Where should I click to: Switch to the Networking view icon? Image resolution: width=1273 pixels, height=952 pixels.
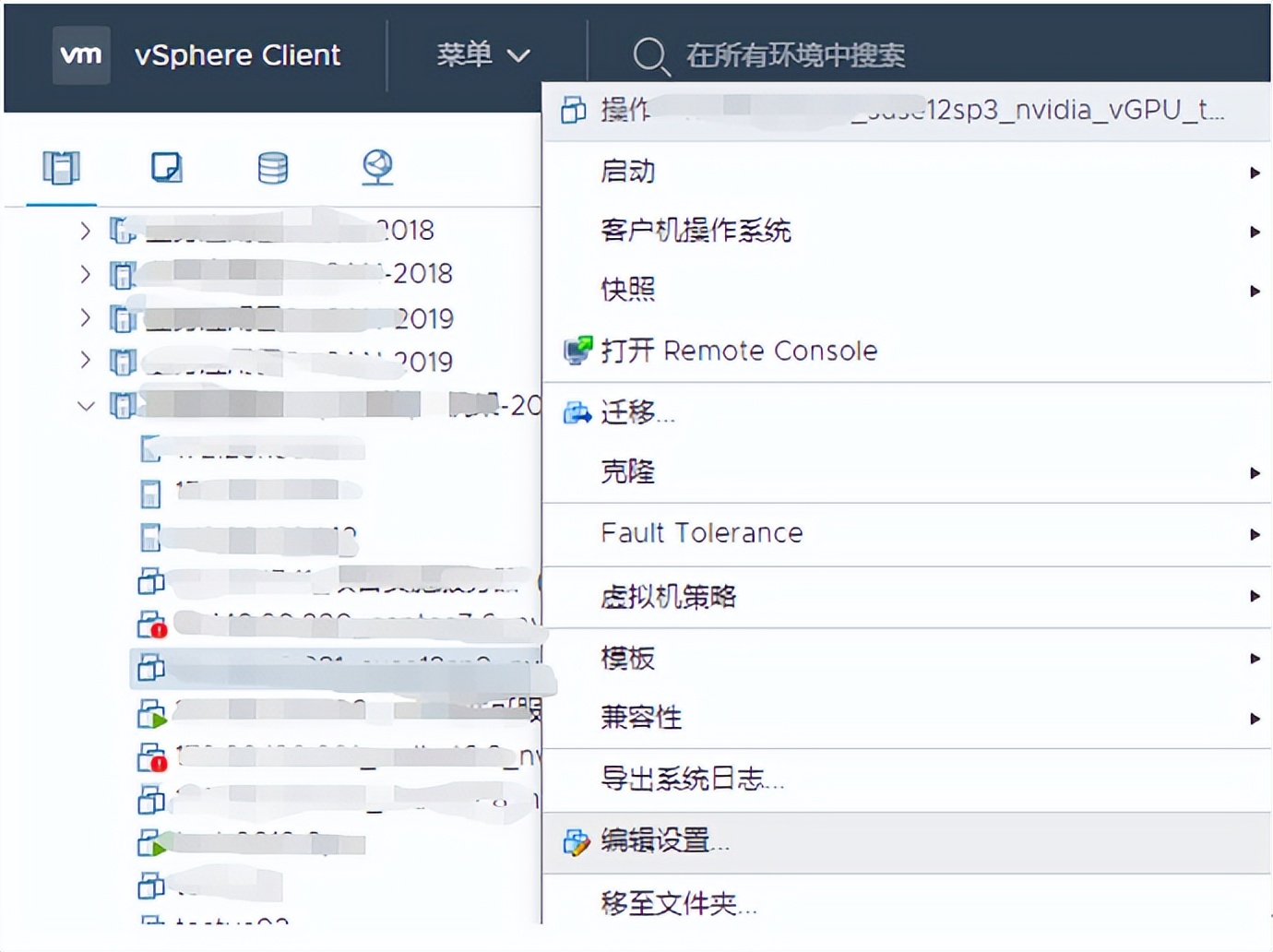(377, 168)
